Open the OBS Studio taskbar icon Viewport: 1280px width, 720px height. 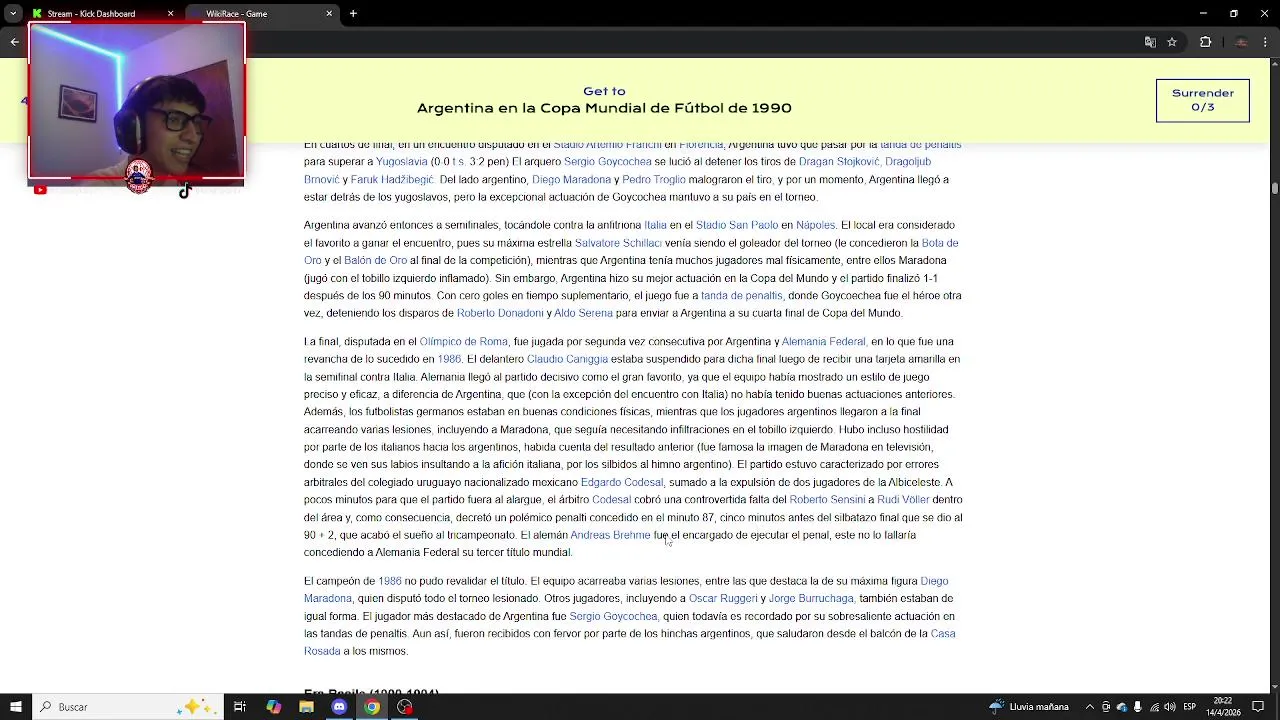(405, 707)
